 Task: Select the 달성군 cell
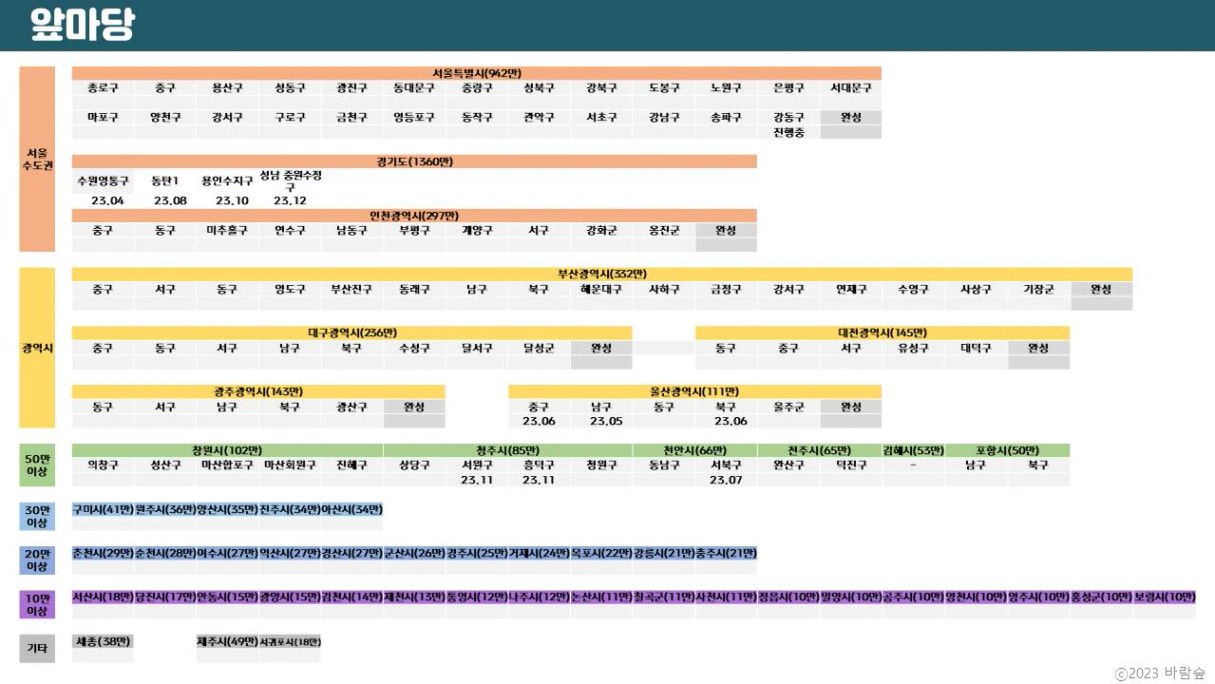pyautogui.click(x=539, y=348)
